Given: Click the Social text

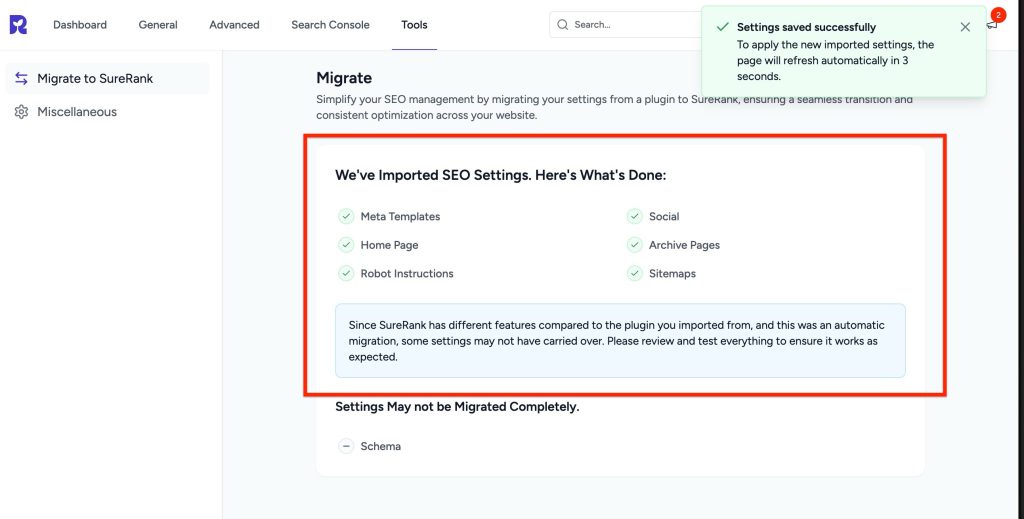Looking at the screenshot, I should (664, 216).
